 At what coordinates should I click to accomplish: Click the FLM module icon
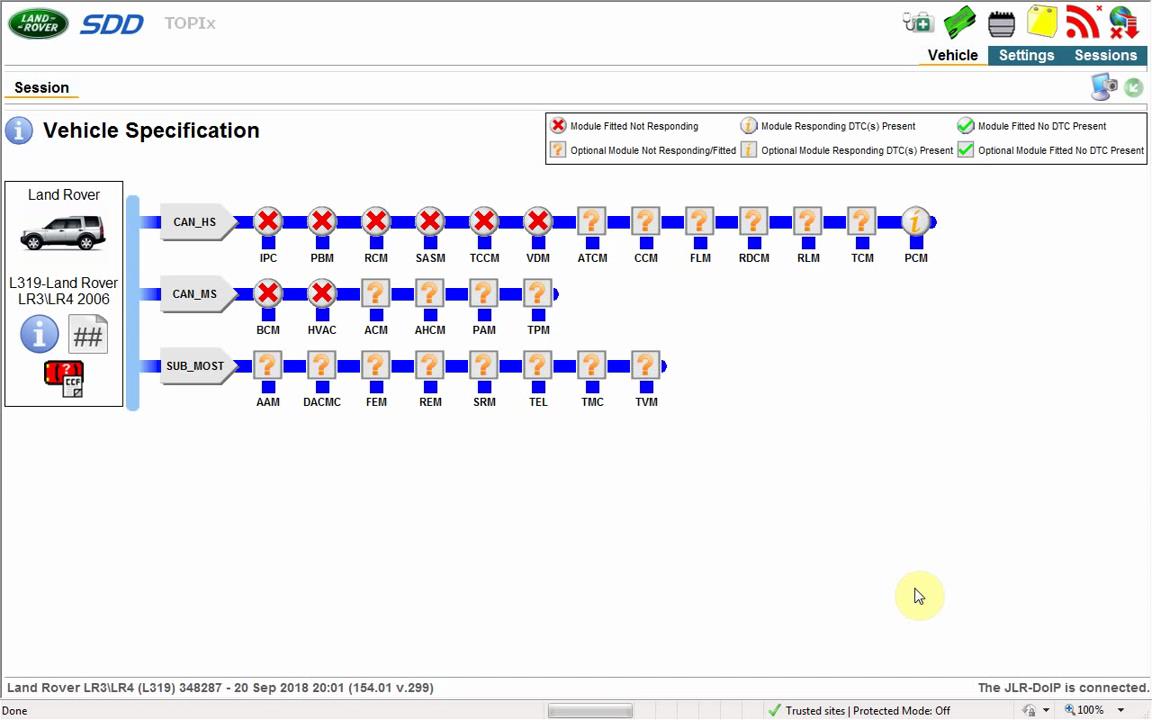point(700,221)
